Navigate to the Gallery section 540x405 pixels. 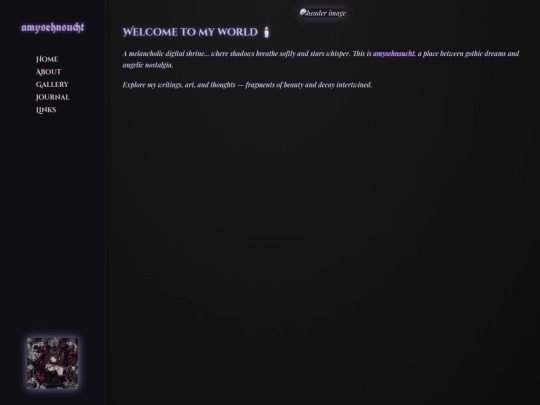(52, 84)
